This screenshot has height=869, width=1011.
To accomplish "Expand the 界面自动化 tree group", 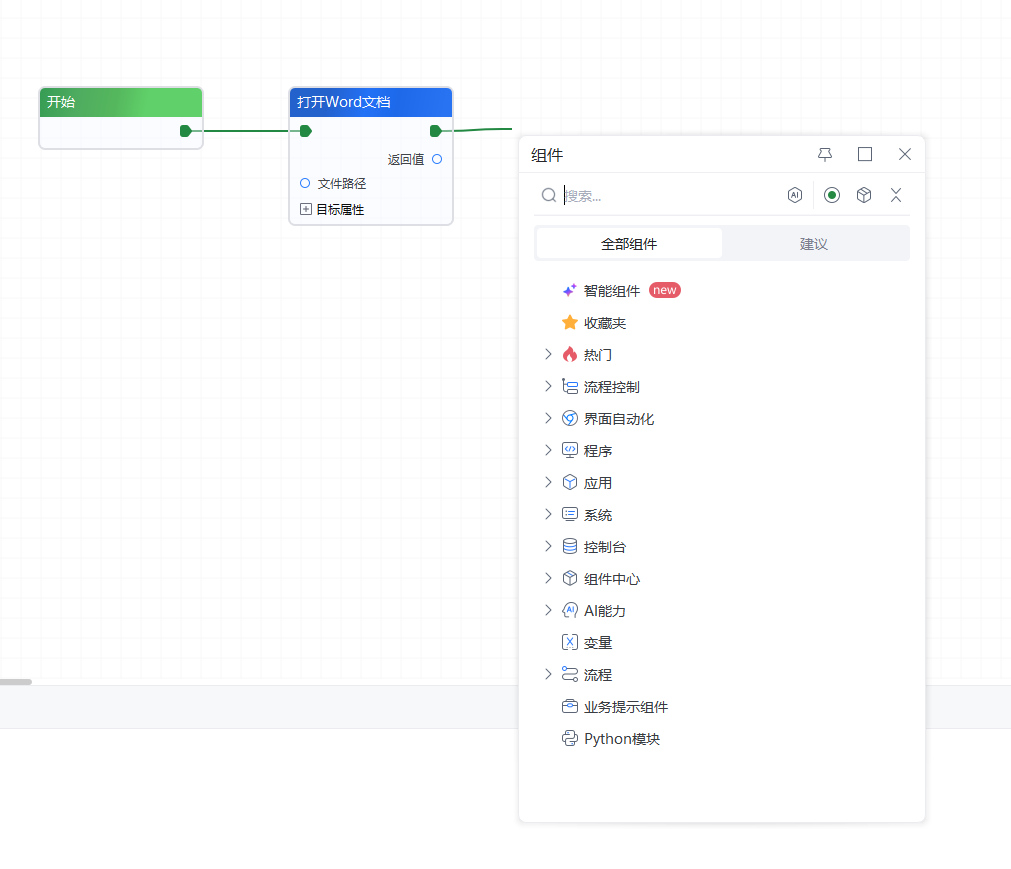I will (548, 418).
